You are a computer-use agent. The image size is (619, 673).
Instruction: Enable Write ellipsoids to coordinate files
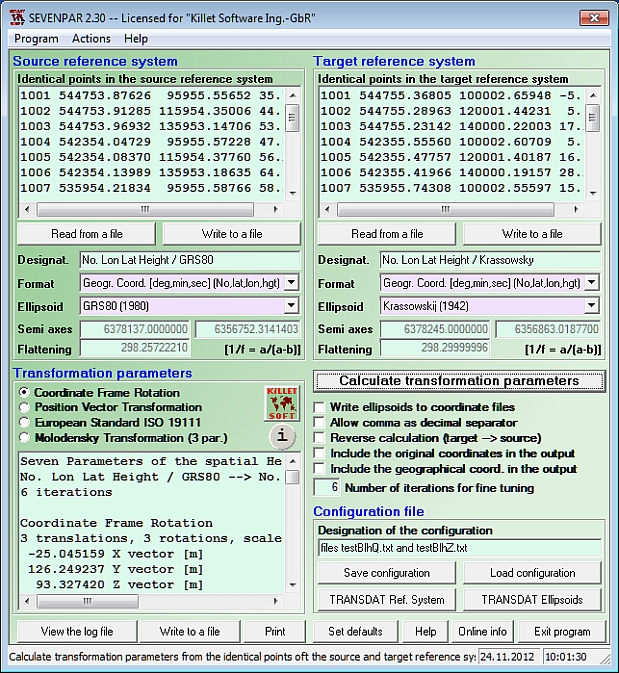319,407
